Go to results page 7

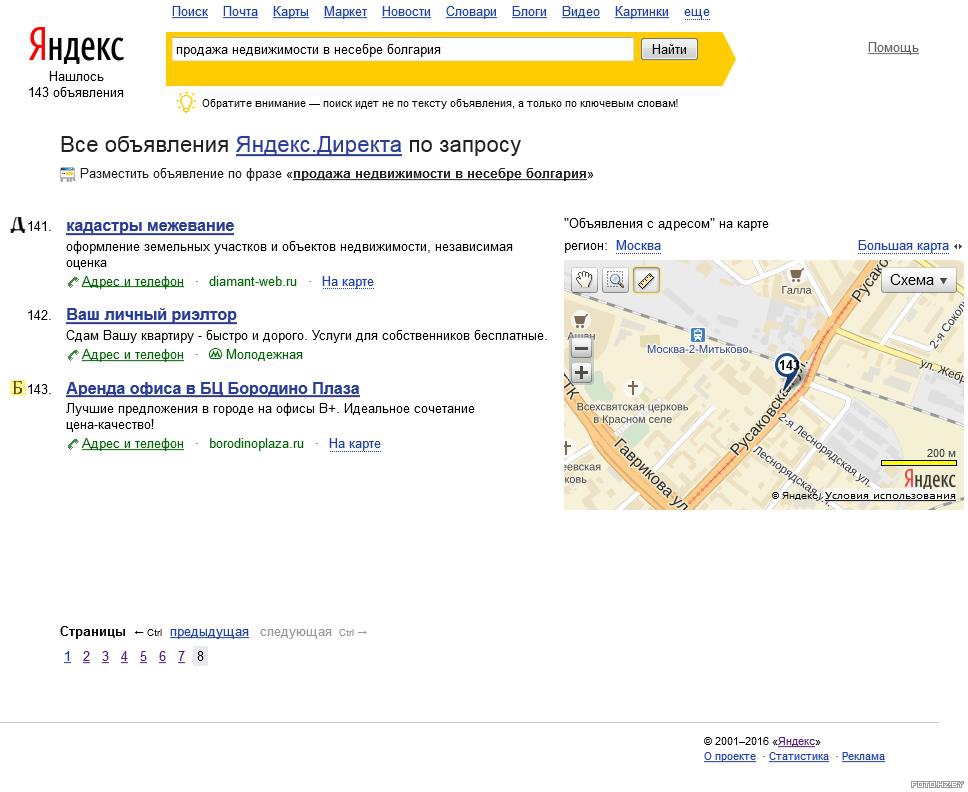coord(181,656)
